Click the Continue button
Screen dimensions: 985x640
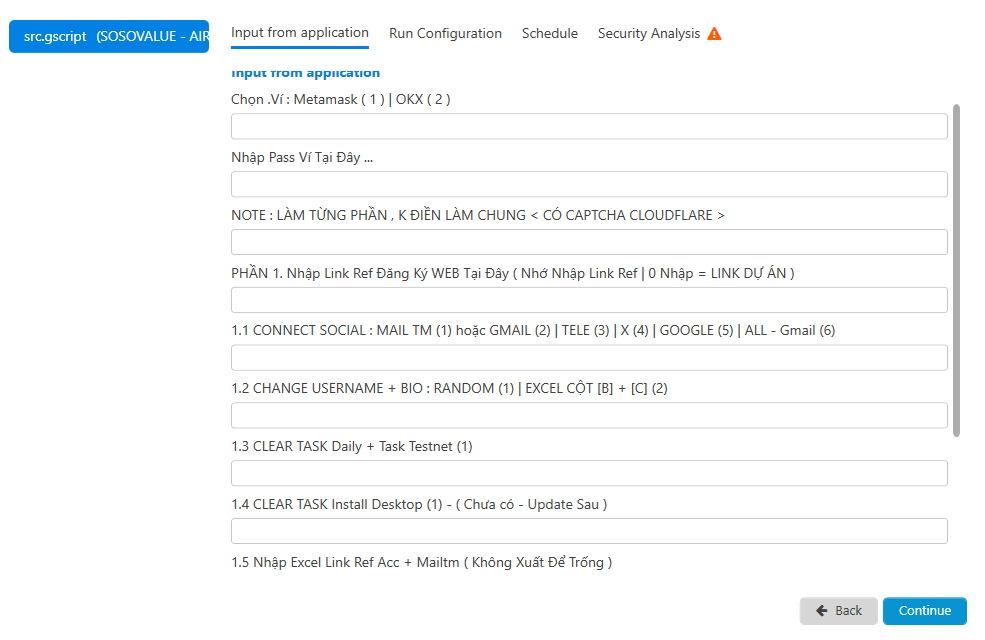pos(925,610)
